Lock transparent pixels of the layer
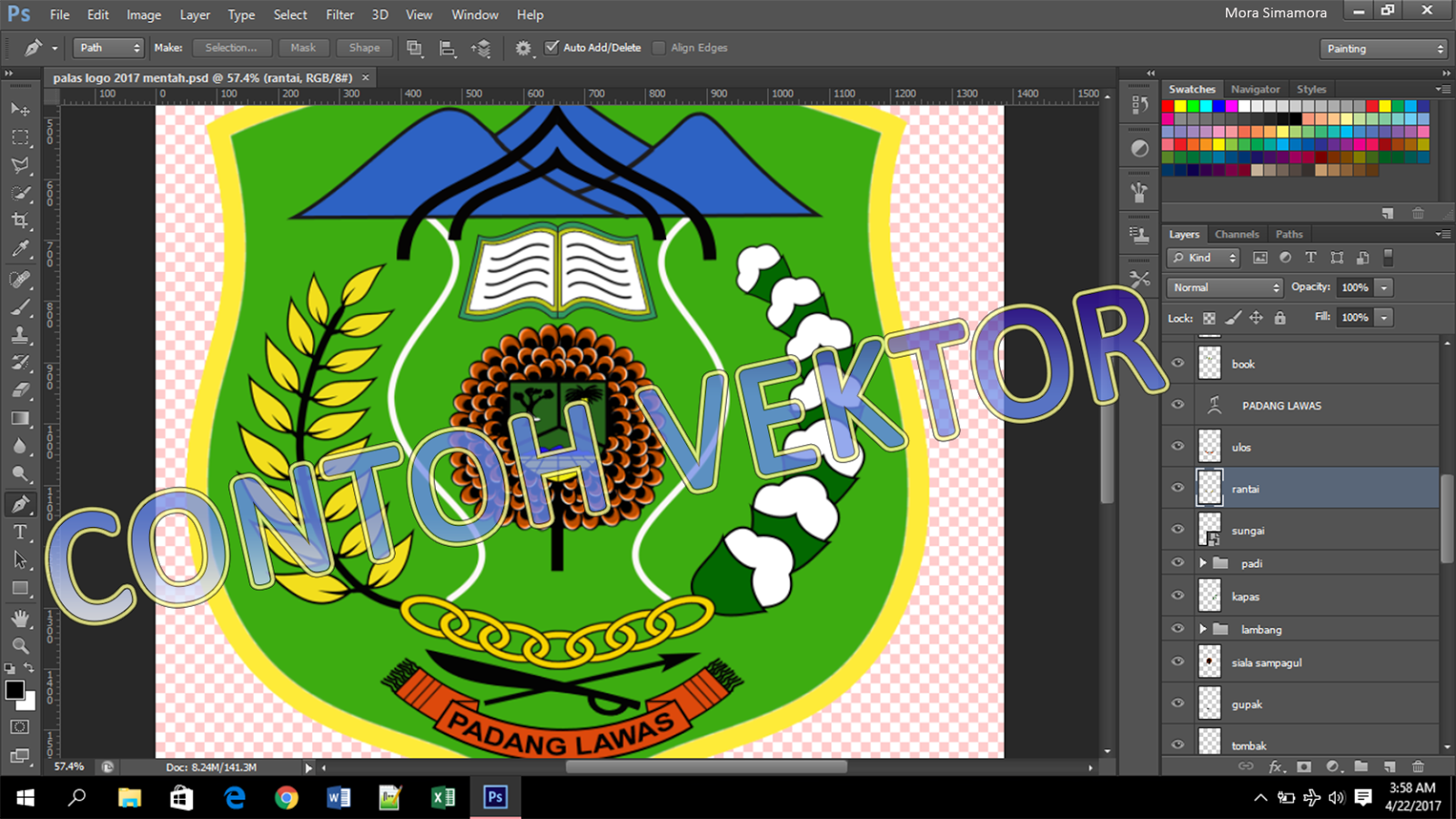The image size is (1456, 819). point(1209,318)
